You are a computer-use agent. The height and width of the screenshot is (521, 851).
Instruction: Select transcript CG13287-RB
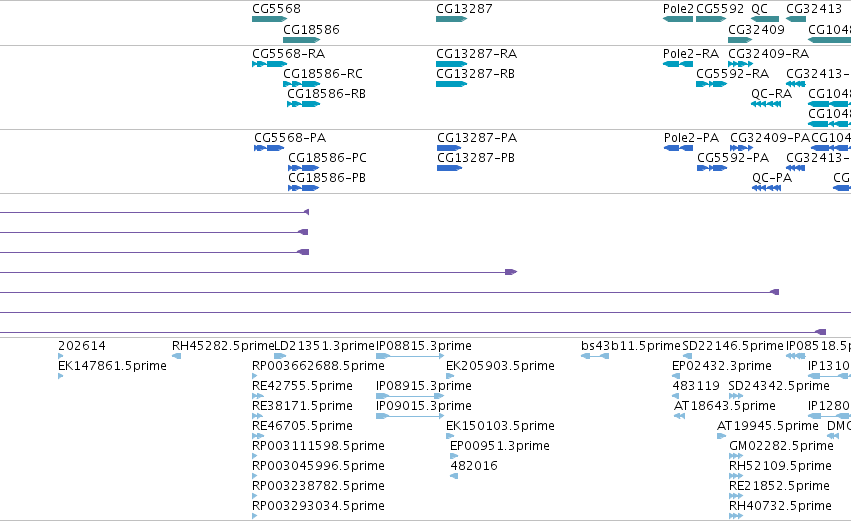click(x=475, y=74)
